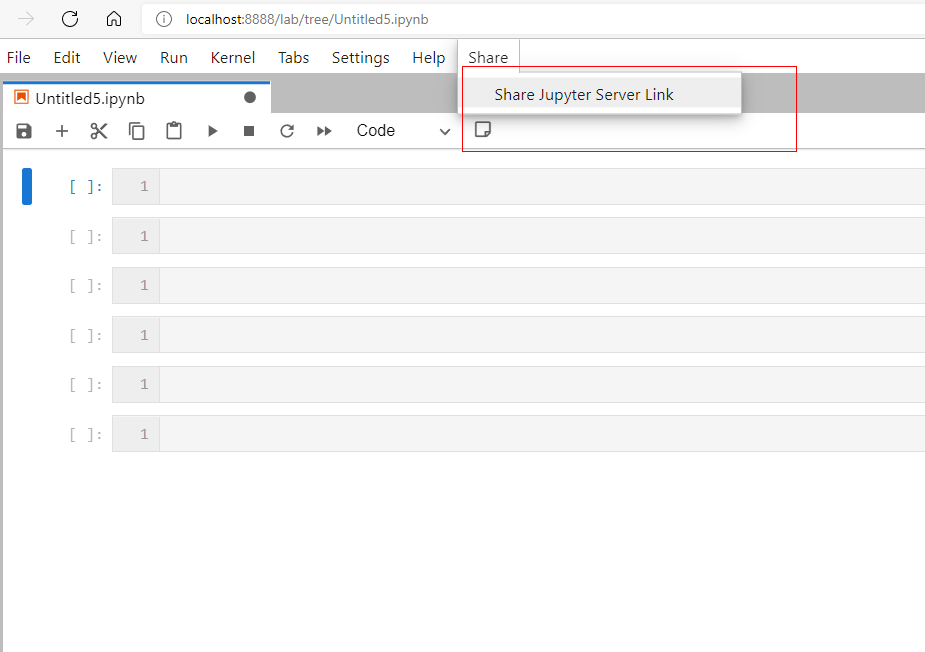View site information icon in address bar
The image size is (925, 652).
point(163,19)
